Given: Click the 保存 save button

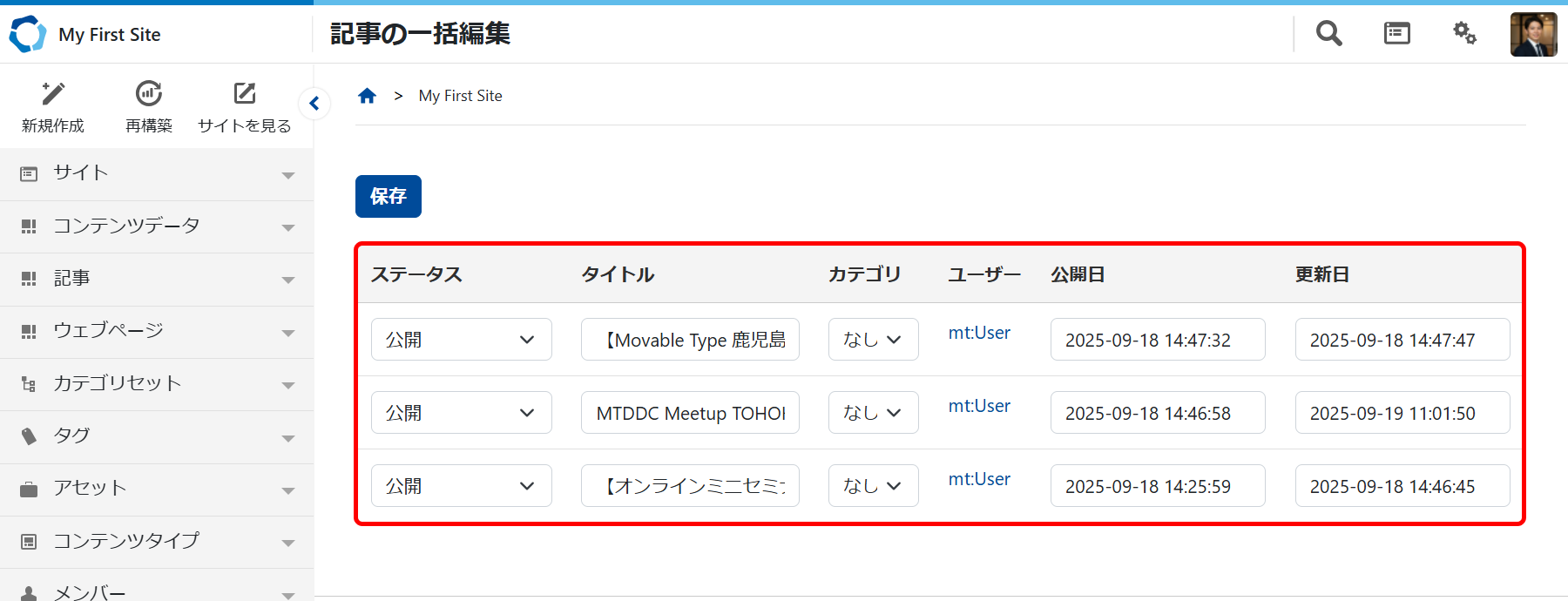Looking at the screenshot, I should 388,196.
